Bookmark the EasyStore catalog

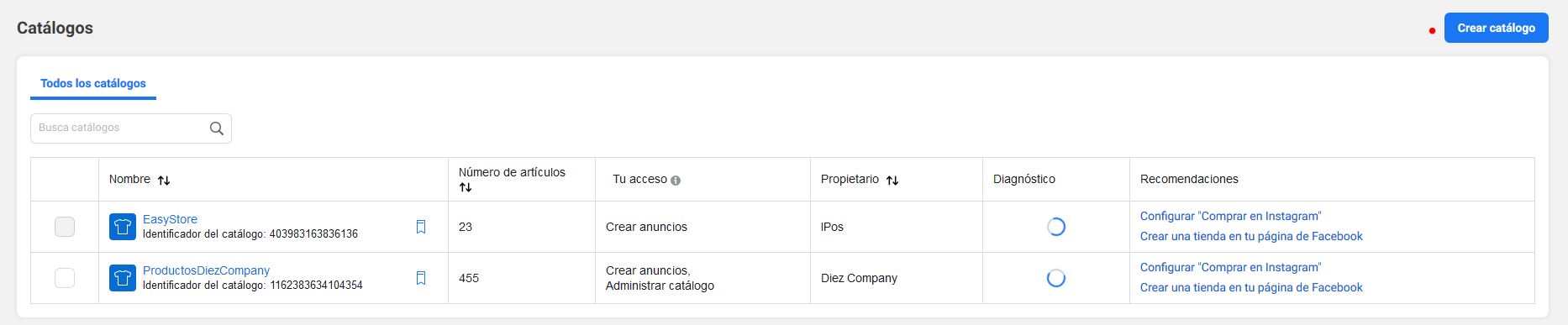(x=421, y=227)
